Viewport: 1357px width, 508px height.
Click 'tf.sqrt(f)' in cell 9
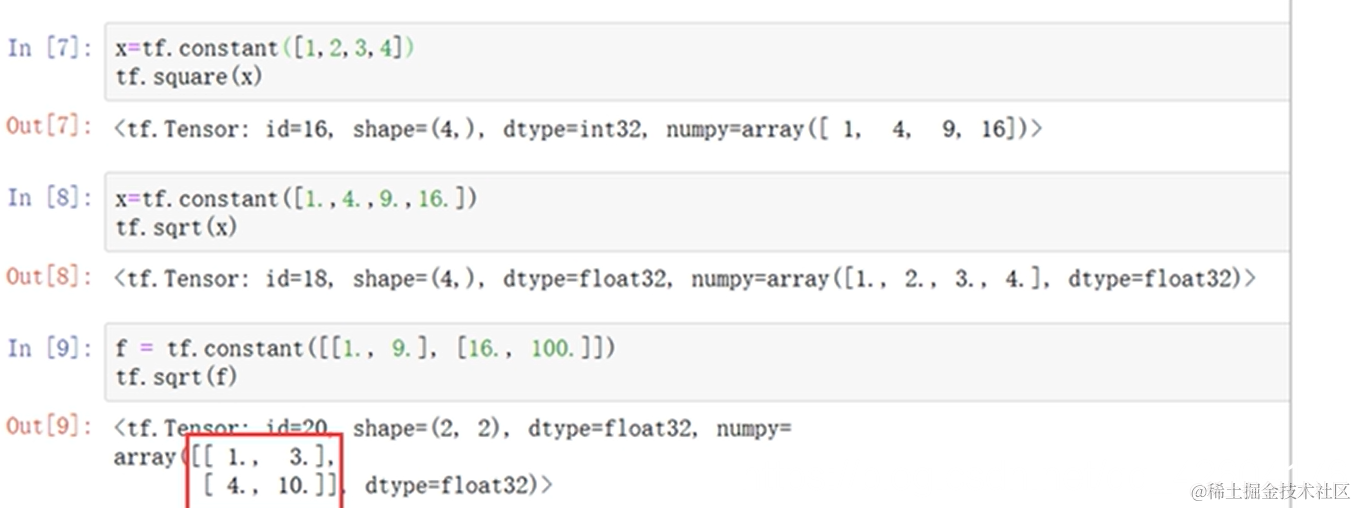tap(176, 377)
